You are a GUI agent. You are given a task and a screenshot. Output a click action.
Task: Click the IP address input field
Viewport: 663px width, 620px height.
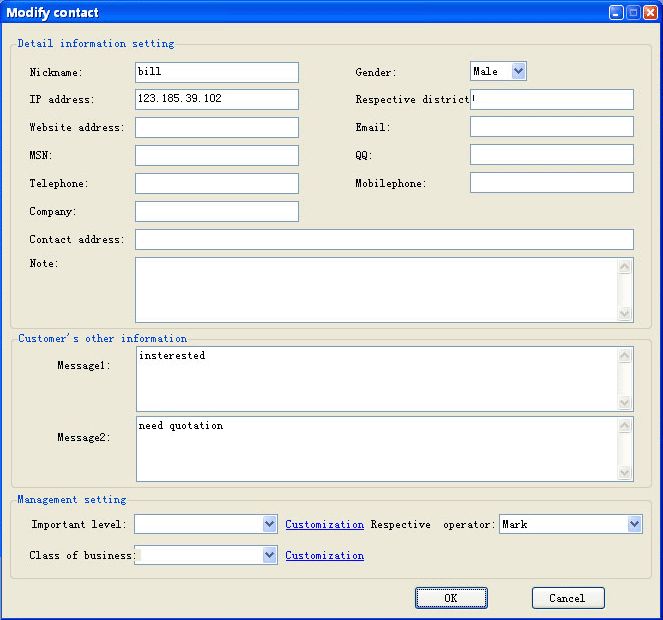(x=217, y=99)
